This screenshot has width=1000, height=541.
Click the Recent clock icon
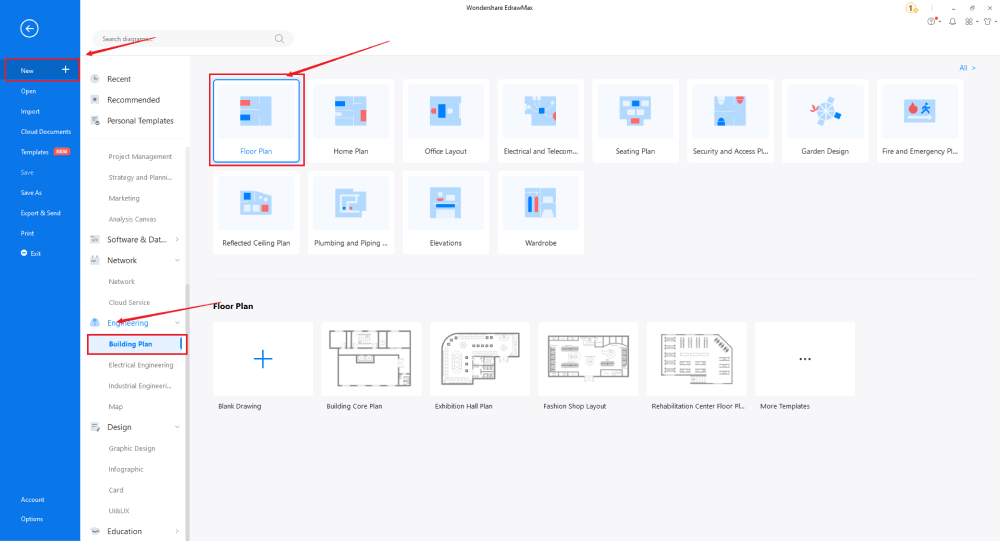coord(95,78)
